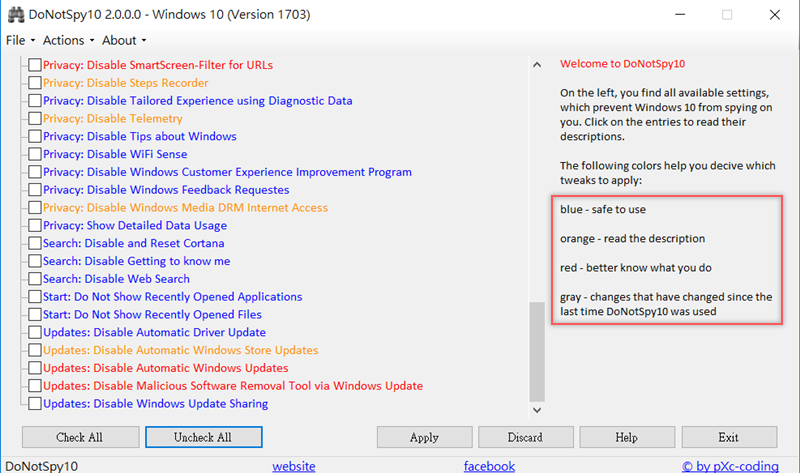Tick Disable Windows Update Sharing checkbox
The height and width of the screenshot is (473, 800).
tap(35, 404)
